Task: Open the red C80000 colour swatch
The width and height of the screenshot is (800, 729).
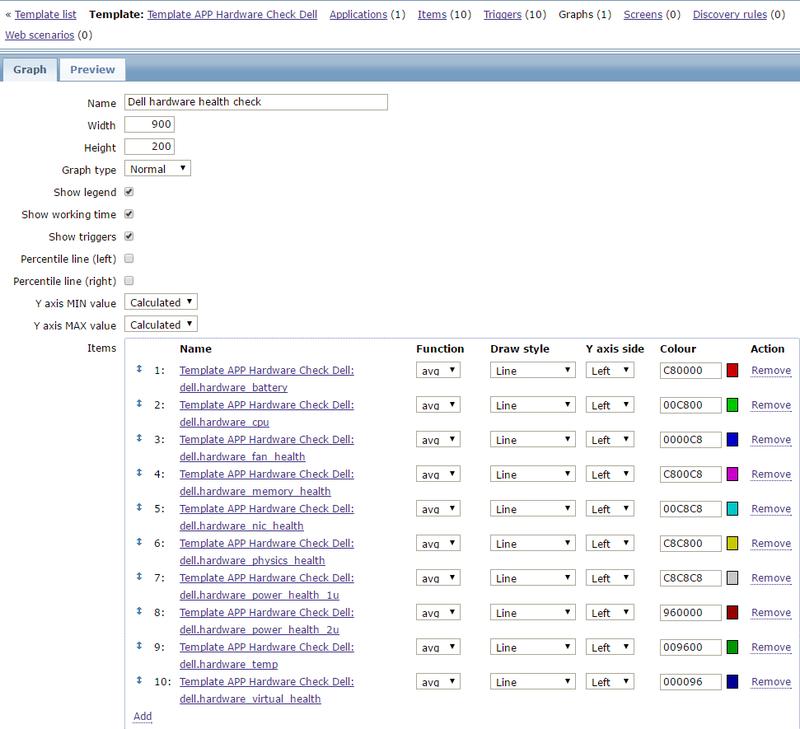Action: coord(732,371)
